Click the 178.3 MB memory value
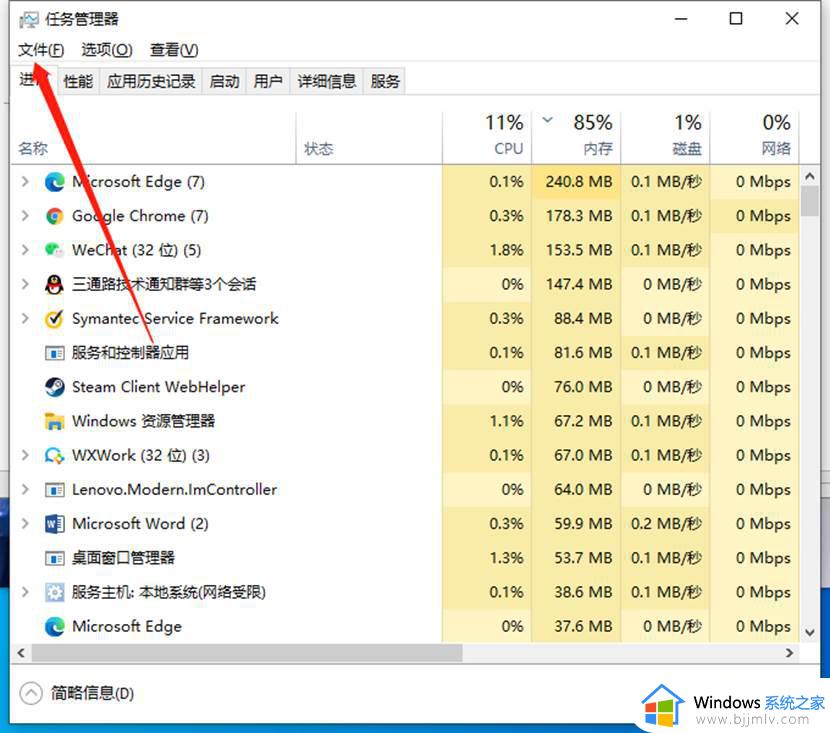 pyautogui.click(x=579, y=216)
